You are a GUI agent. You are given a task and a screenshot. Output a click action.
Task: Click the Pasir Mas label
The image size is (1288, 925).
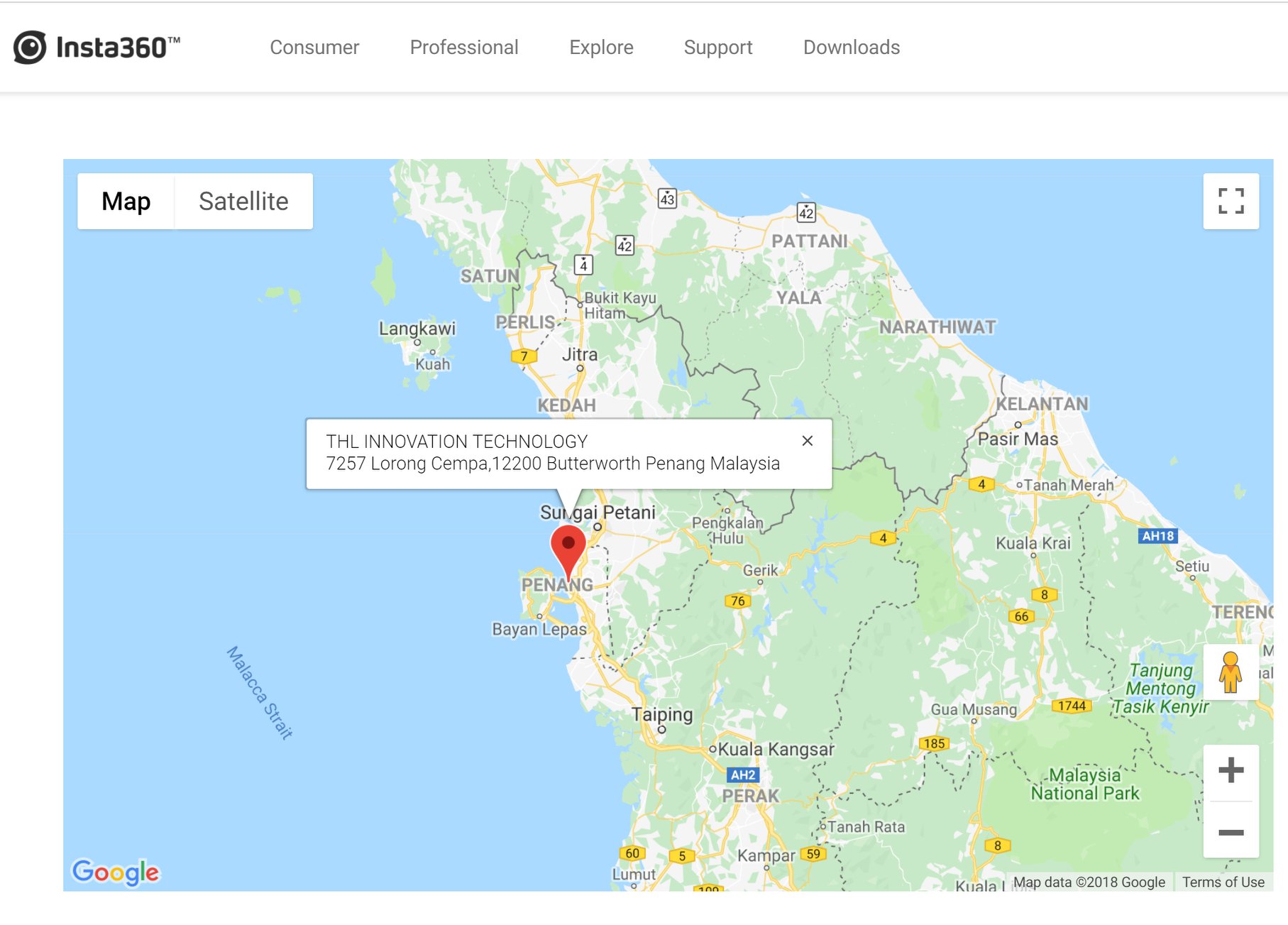pyautogui.click(x=1018, y=439)
